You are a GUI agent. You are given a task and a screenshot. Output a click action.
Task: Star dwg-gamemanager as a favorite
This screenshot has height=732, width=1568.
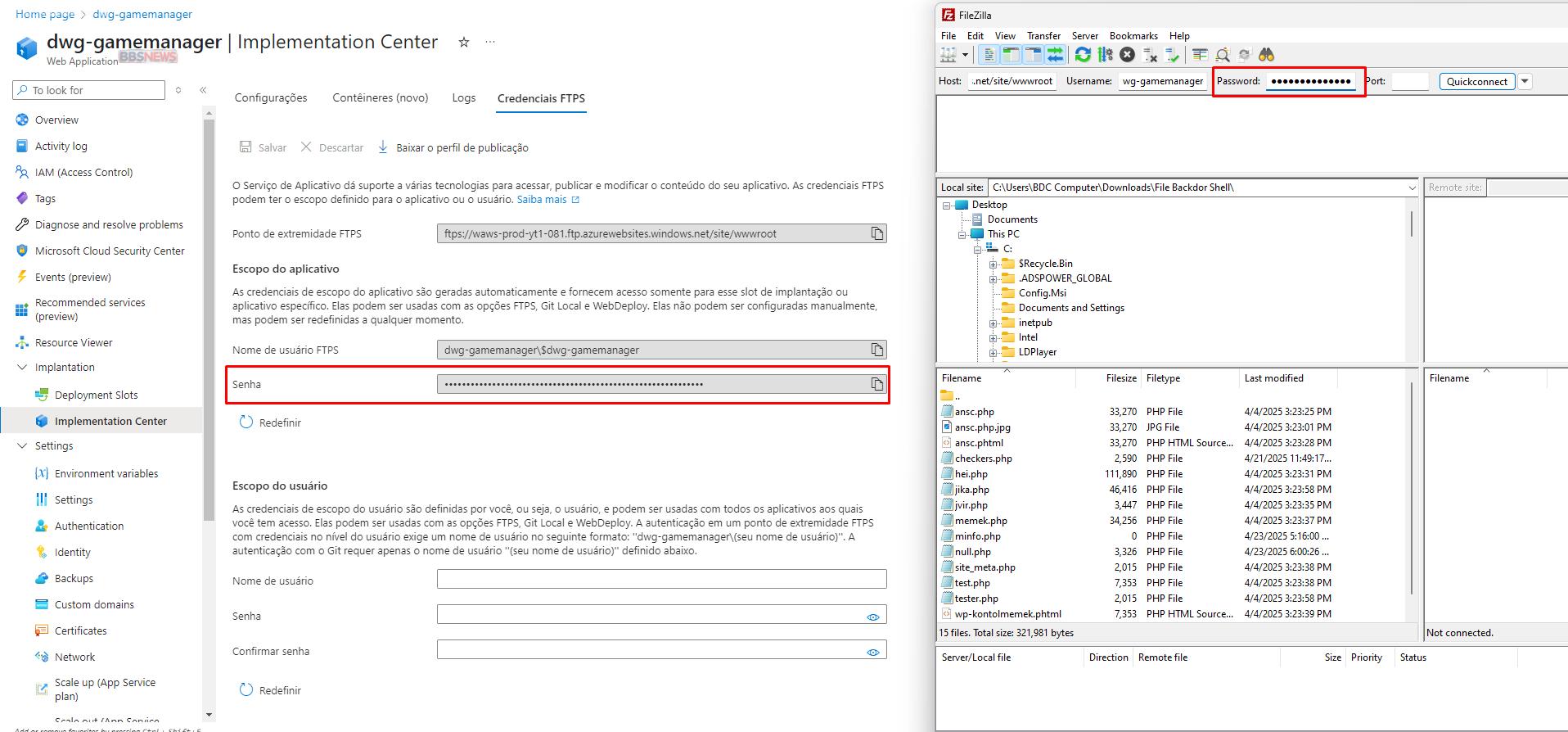click(464, 43)
